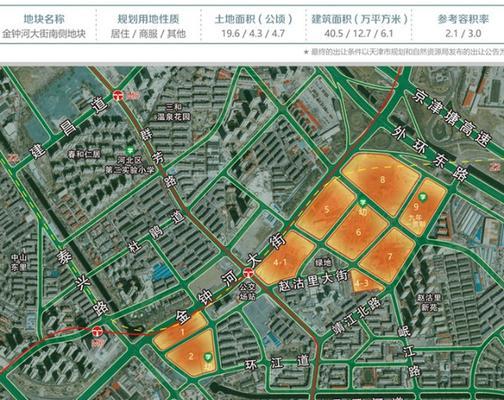Click the 绿地 label near plot 4-1
The image size is (504, 400).
tap(323, 263)
